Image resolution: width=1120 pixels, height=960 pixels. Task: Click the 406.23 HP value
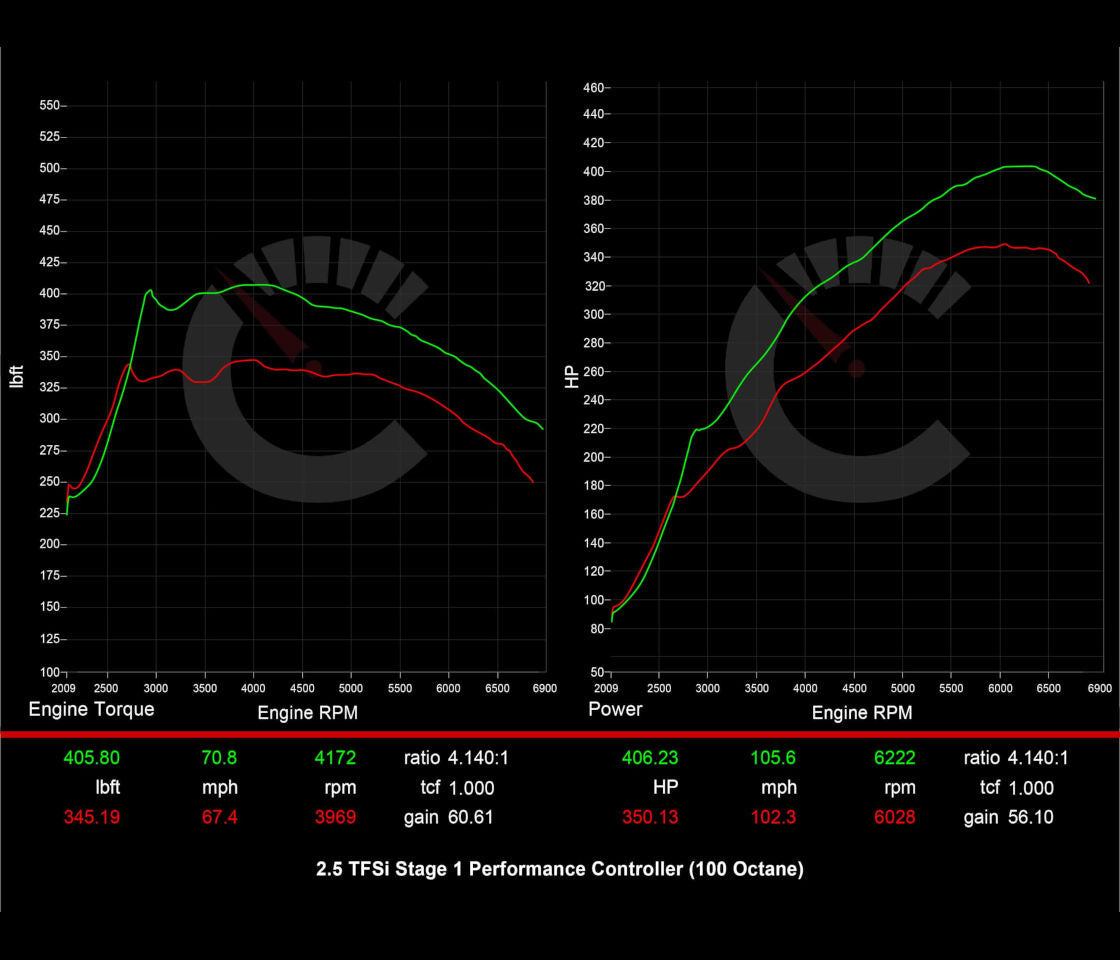651,757
